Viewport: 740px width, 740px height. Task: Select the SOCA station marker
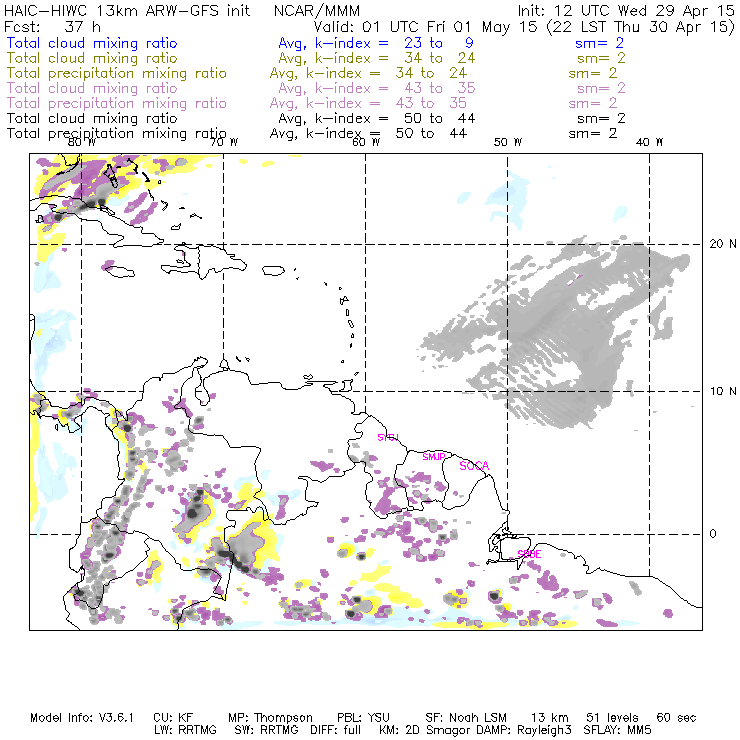474,466
